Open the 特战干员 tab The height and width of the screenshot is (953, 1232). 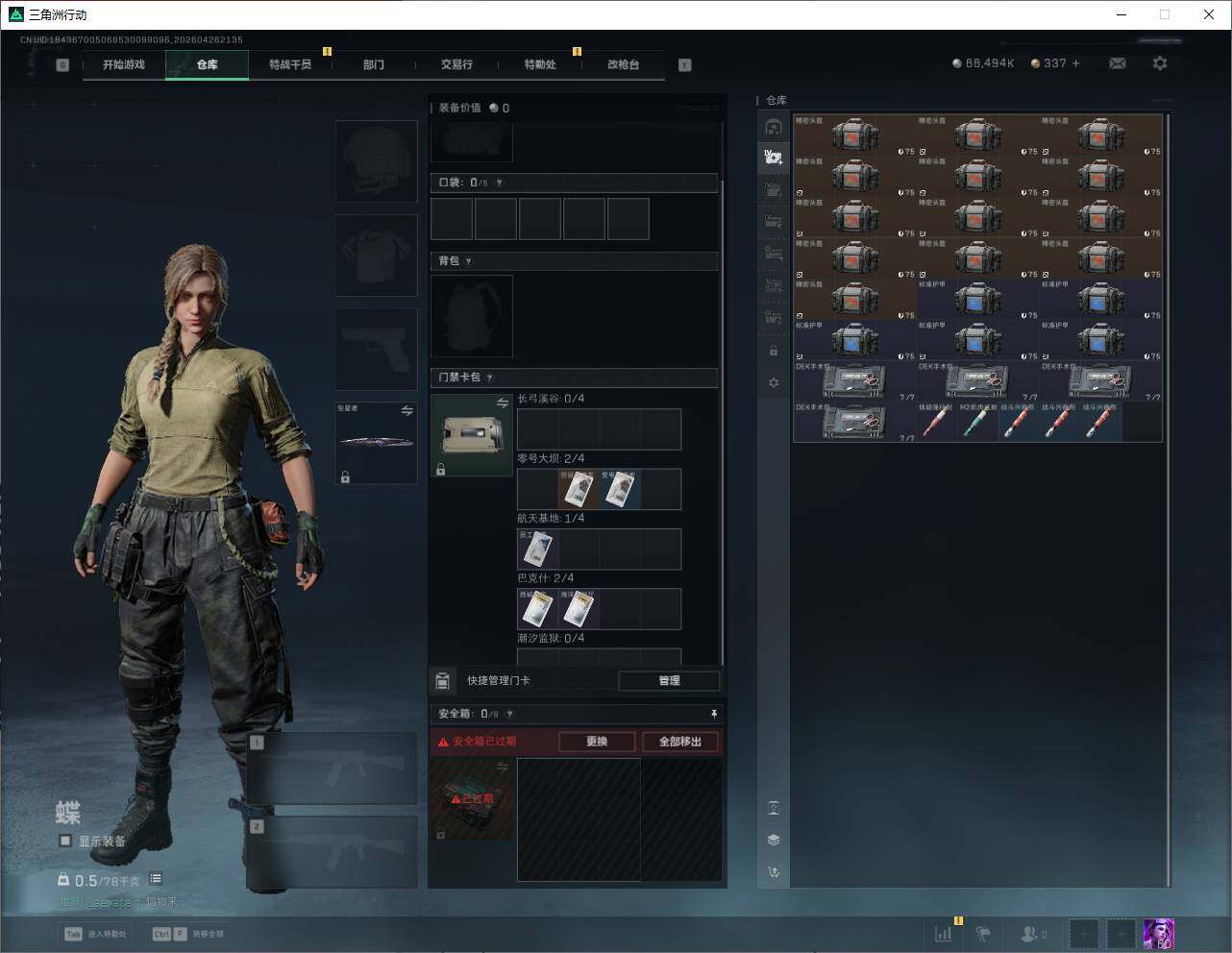(x=290, y=64)
